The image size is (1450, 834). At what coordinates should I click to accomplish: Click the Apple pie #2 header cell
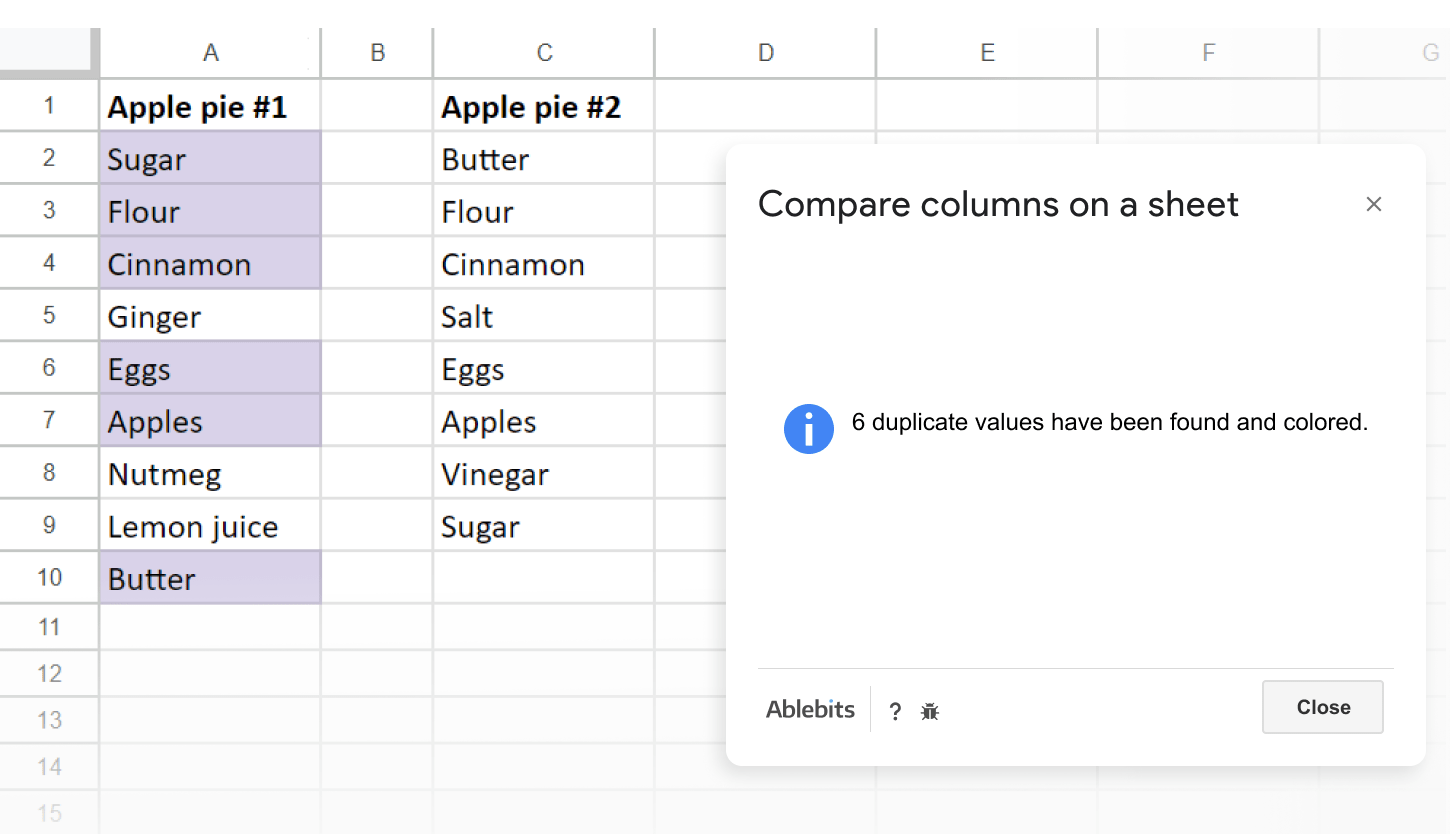click(543, 107)
